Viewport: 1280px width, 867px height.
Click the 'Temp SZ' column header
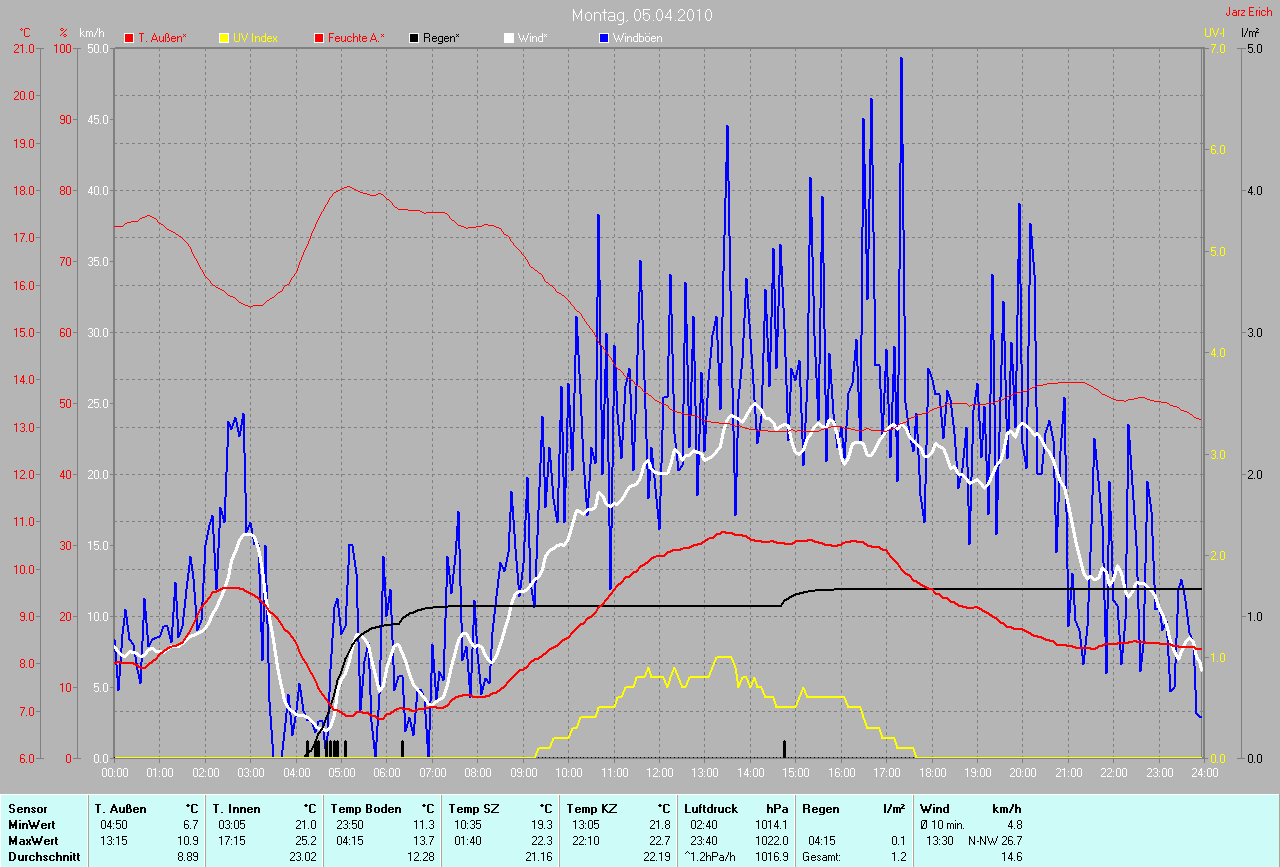click(474, 808)
